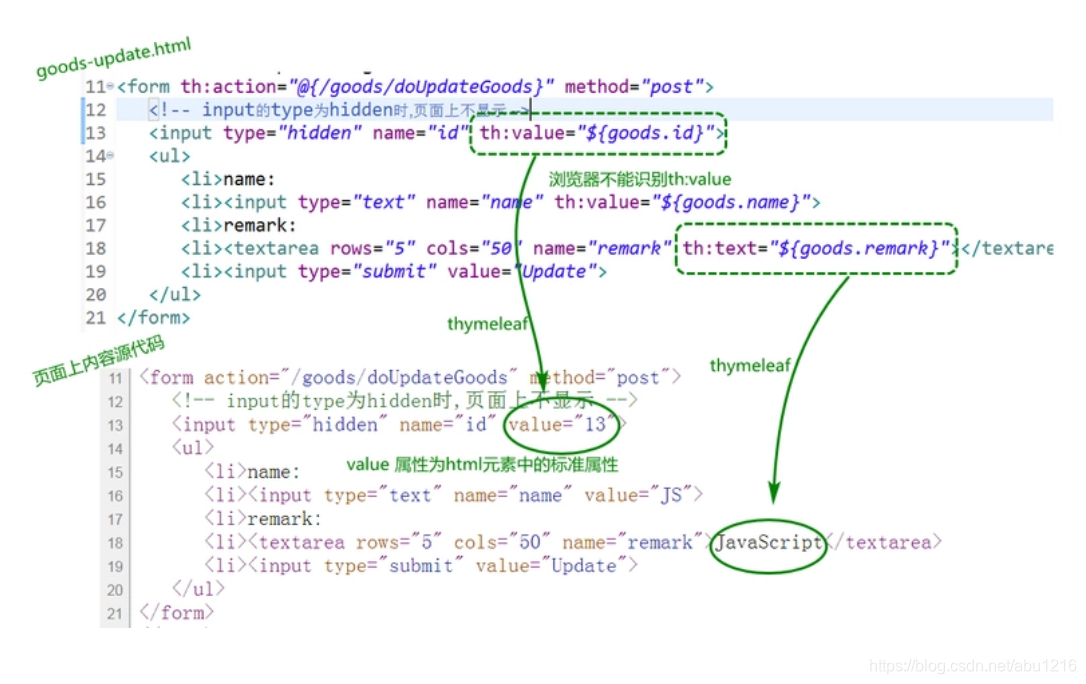Click line number 16 in the page source gutter
This screenshot has height=684, width=1086.
[115, 496]
